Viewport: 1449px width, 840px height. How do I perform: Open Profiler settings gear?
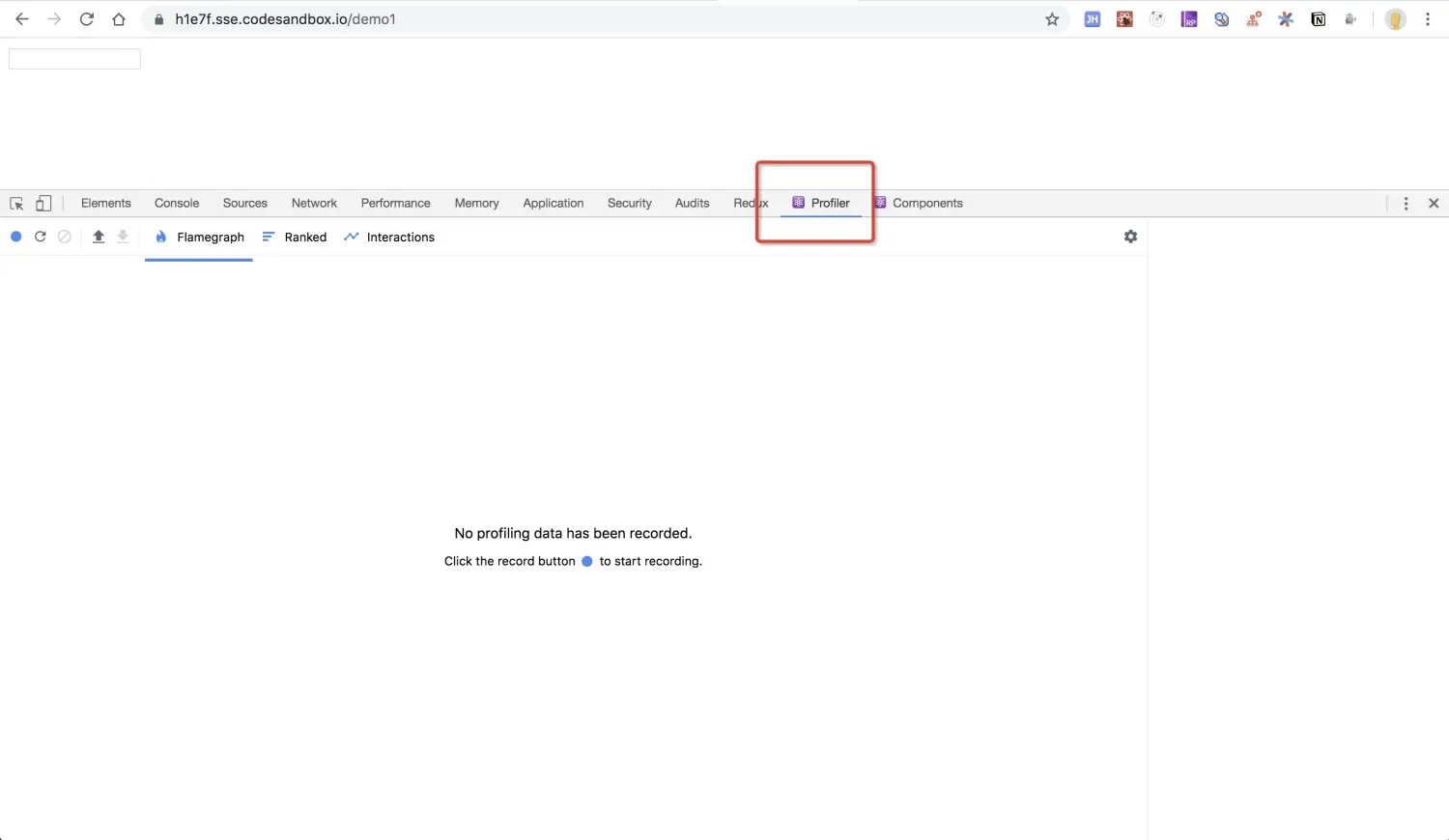(1130, 237)
